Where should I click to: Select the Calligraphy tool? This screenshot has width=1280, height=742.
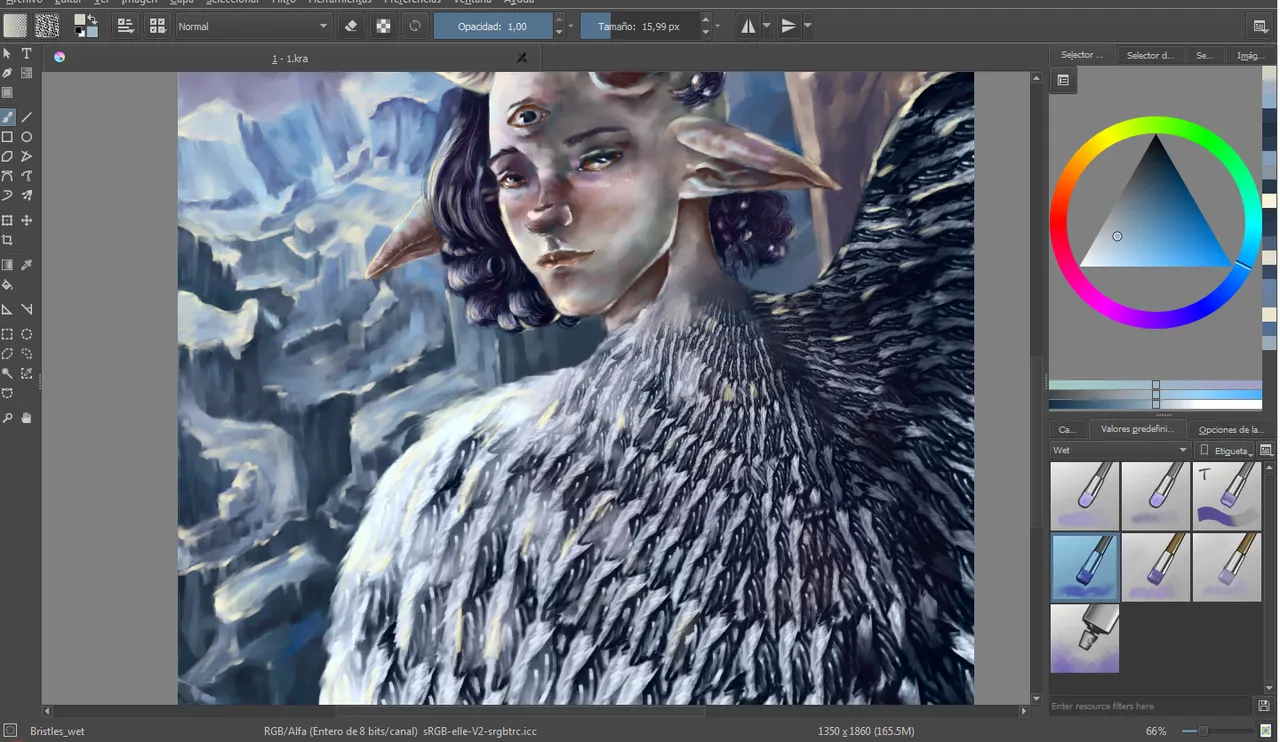click(7, 73)
